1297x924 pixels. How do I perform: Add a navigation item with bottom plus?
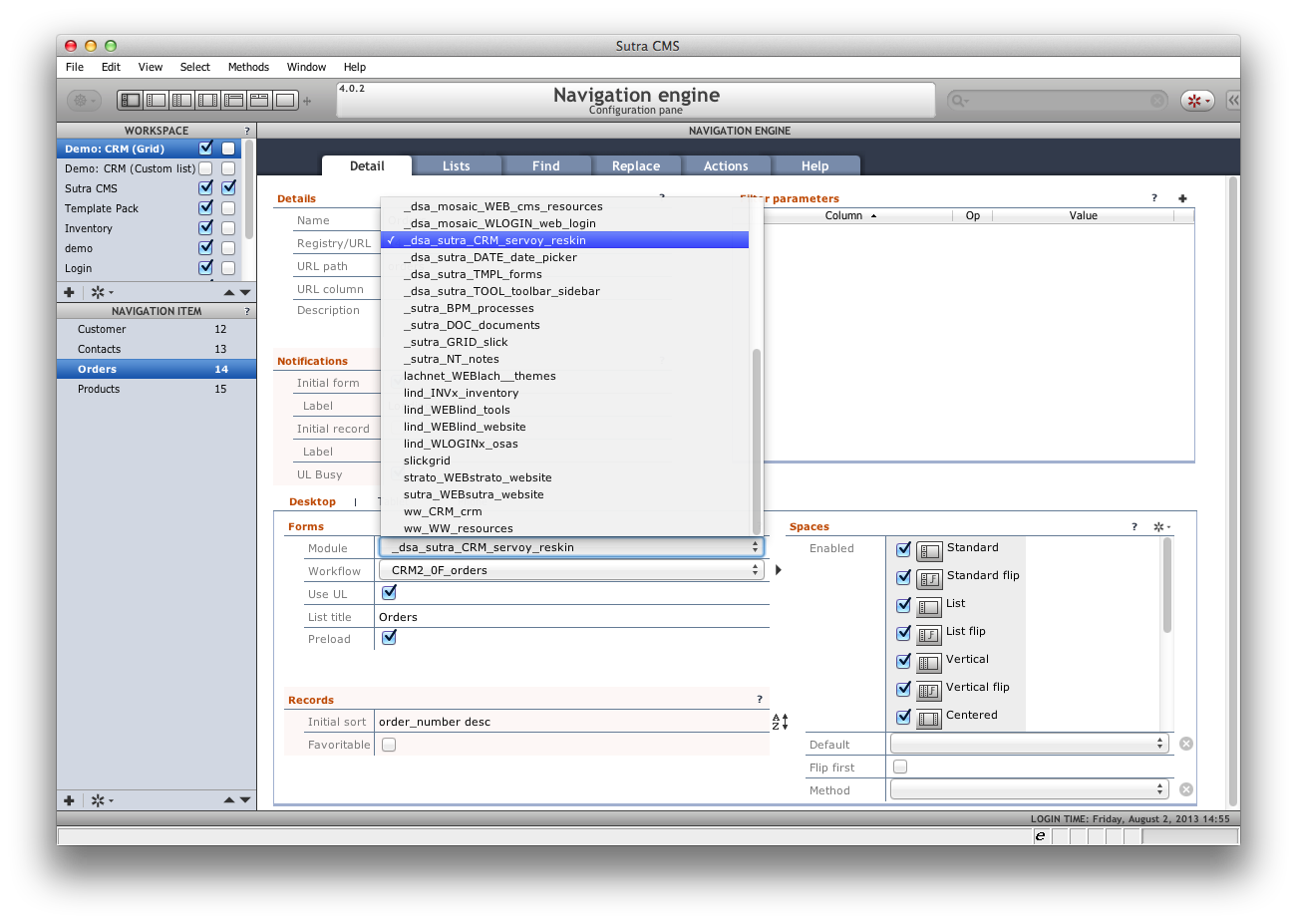69,800
